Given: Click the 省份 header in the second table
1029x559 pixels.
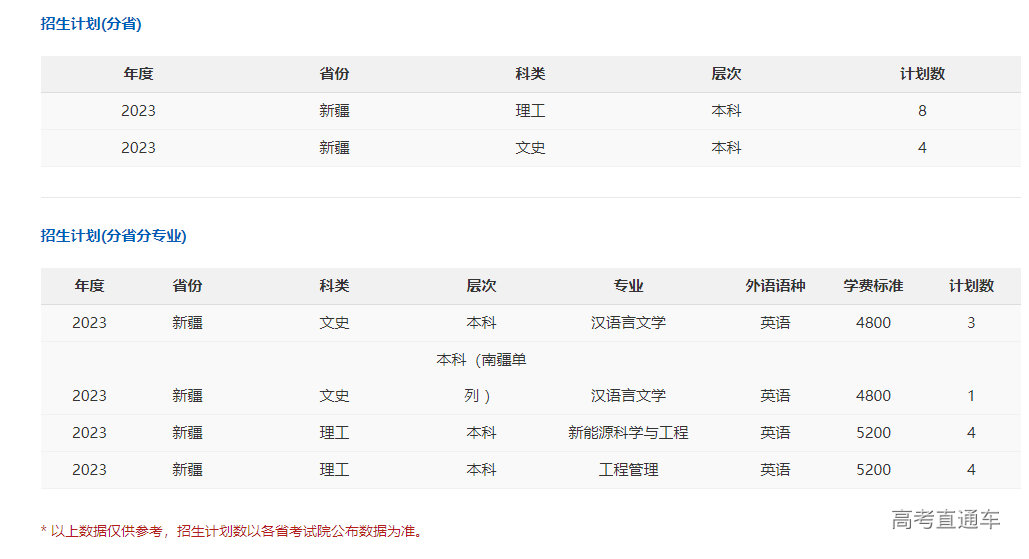Looking at the screenshot, I should (187, 286).
